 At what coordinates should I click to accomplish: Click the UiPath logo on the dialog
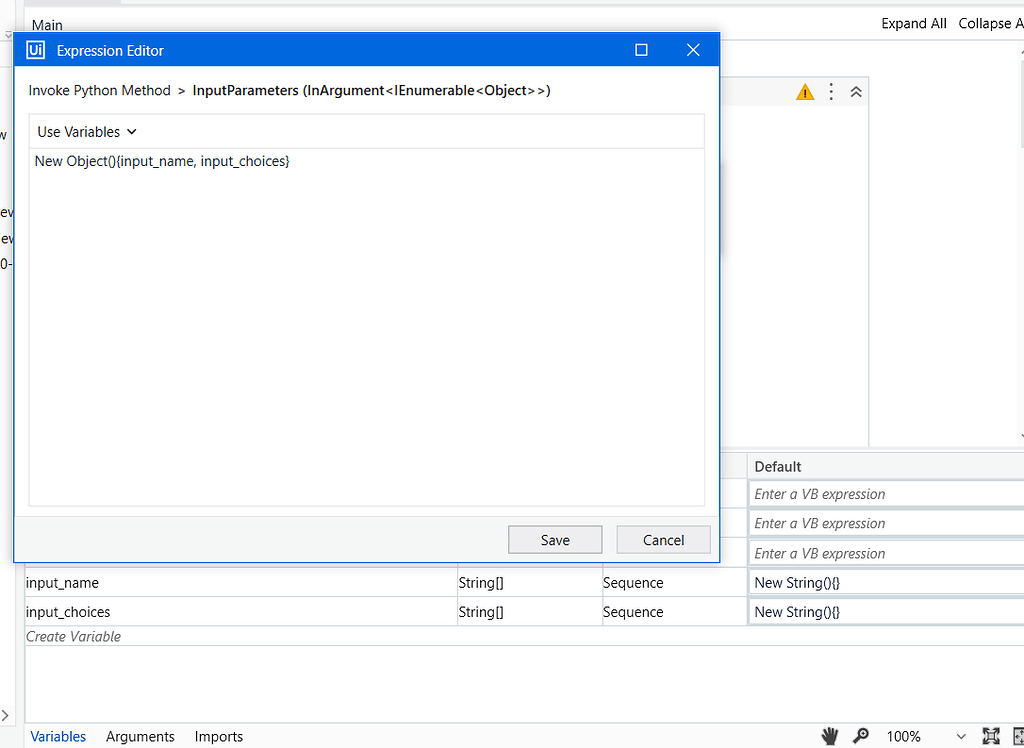click(35, 50)
